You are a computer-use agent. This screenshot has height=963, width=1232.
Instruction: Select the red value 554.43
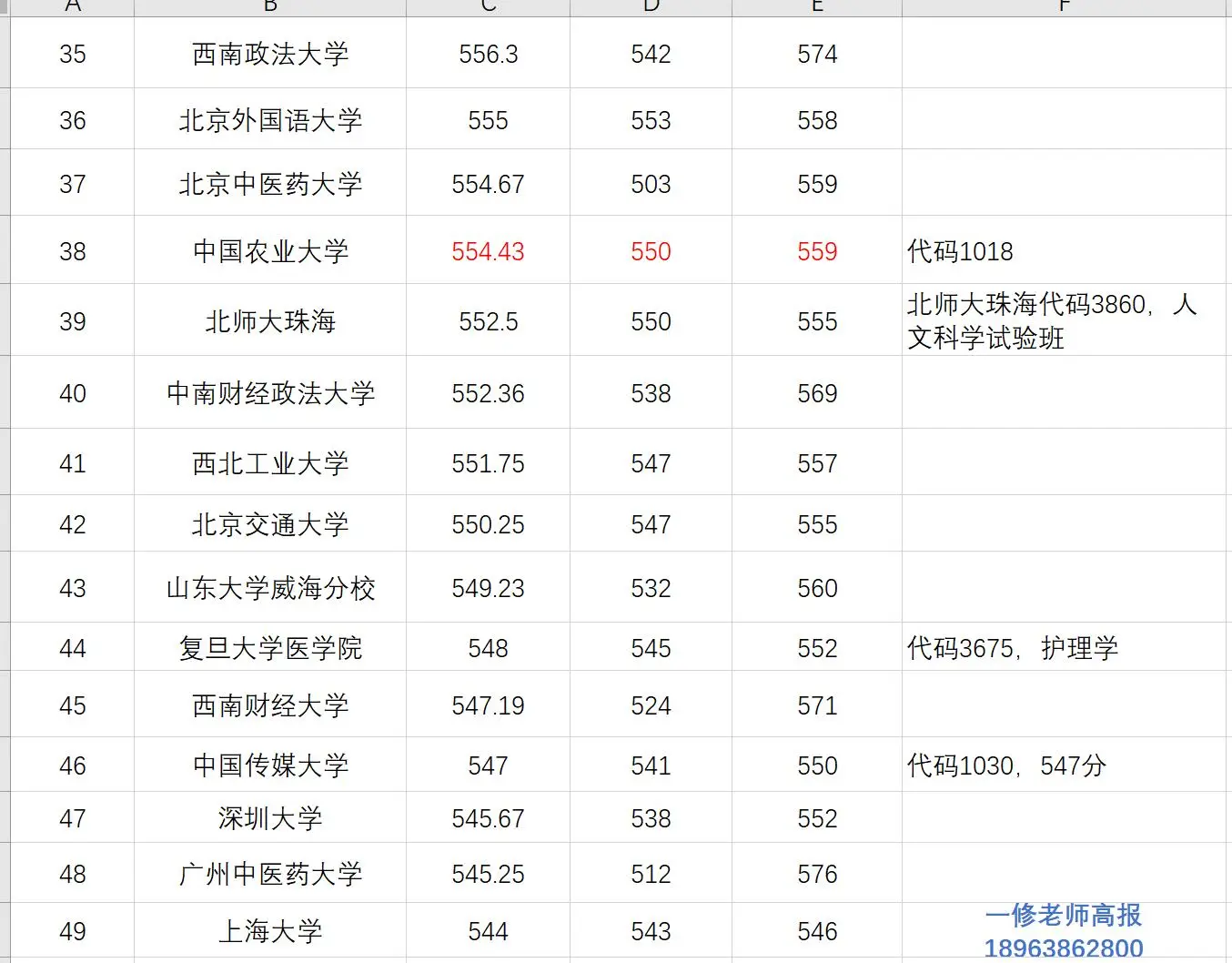coord(488,251)
